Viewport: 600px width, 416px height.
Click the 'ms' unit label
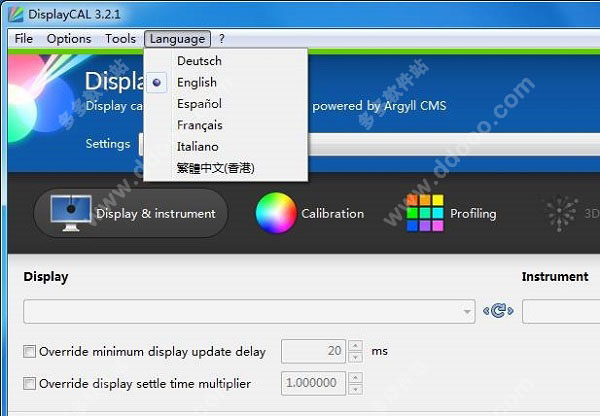[x=379, y=351]
